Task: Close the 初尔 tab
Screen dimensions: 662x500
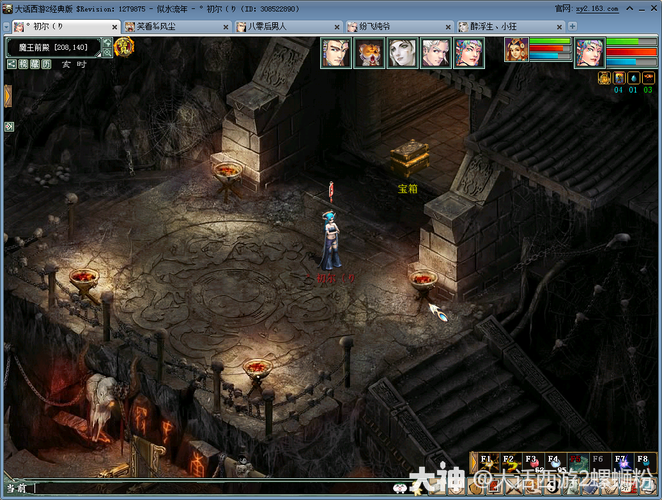Action: click(114, 27)
